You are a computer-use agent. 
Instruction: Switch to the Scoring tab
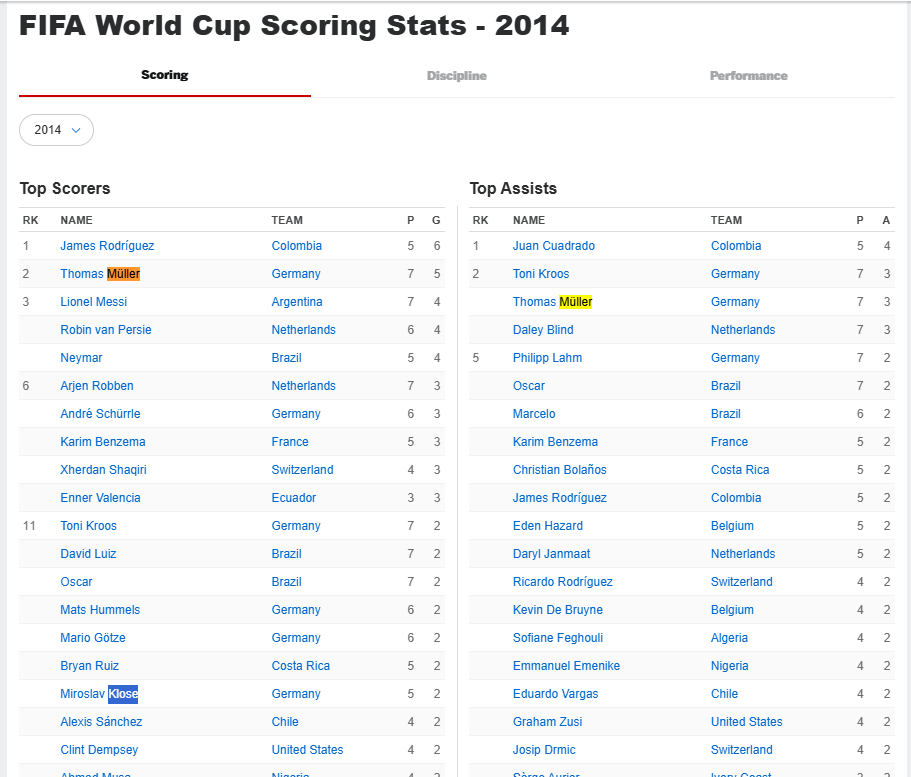click(x=164, y=75)
